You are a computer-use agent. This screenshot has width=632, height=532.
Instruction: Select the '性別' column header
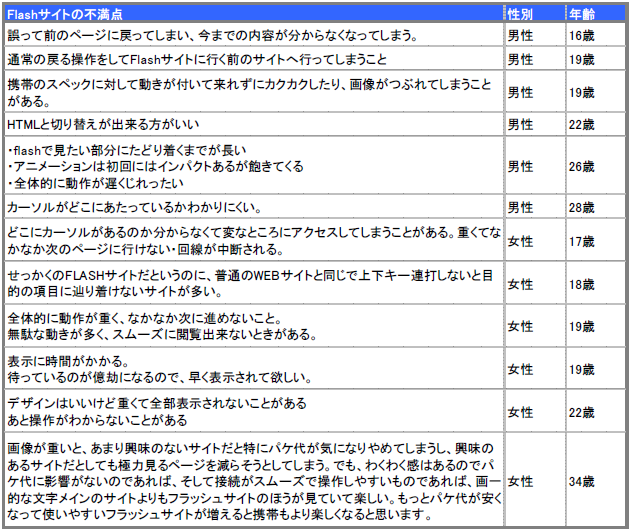click(523, 14)
